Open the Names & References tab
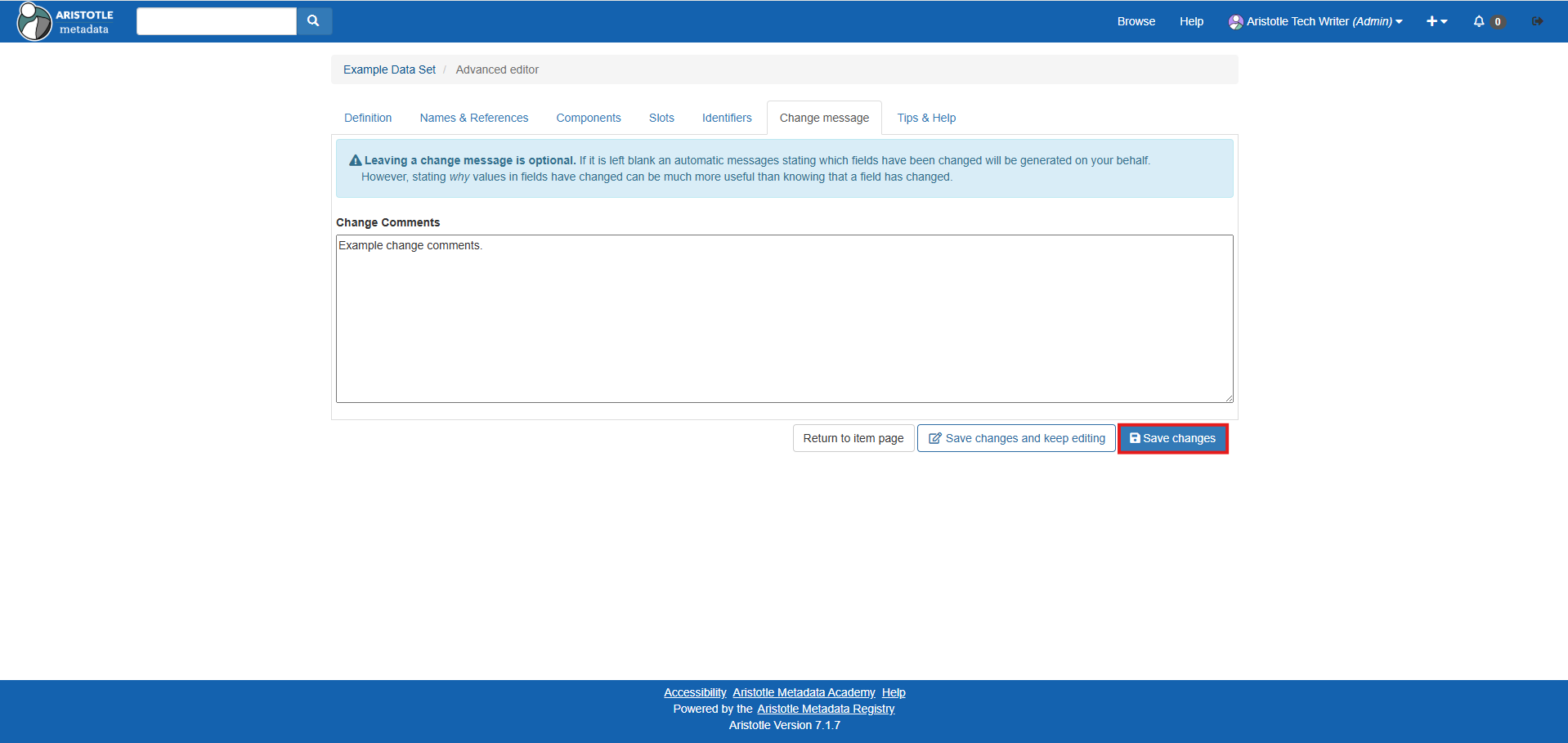 click(x=474, y=118)
